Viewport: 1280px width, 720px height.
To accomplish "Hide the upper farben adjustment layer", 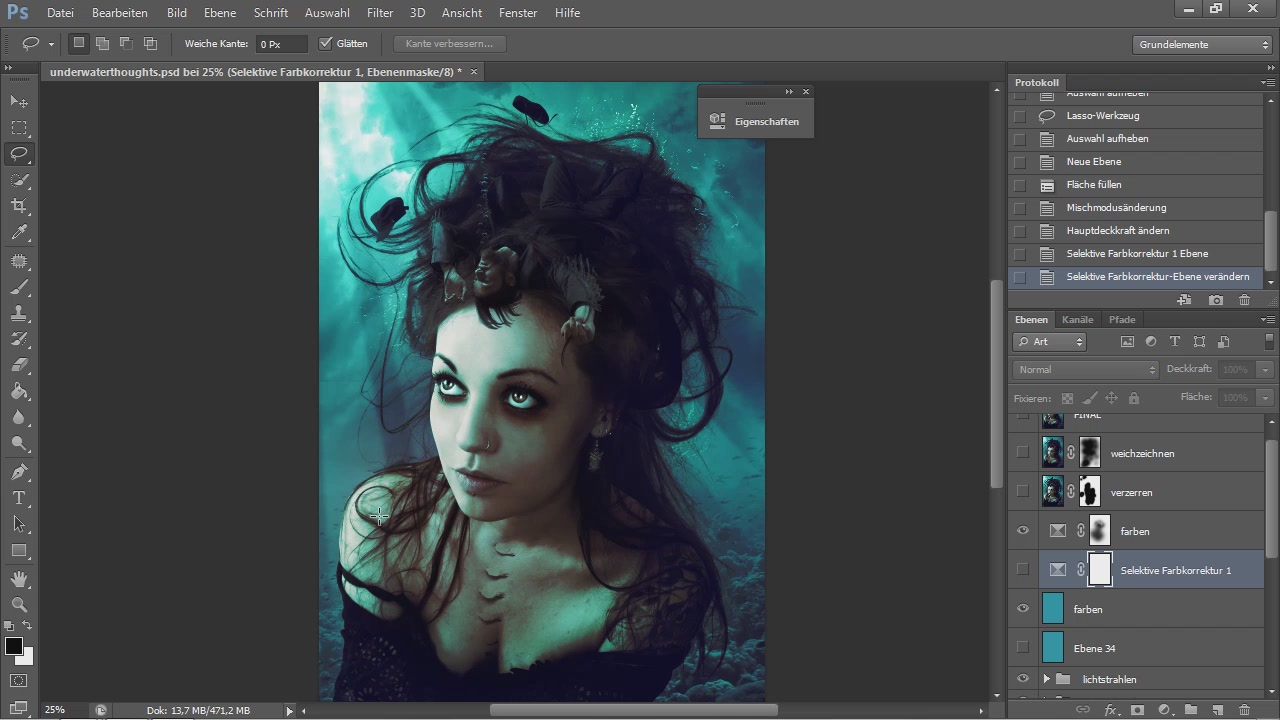I will (x=1022, y=531).
